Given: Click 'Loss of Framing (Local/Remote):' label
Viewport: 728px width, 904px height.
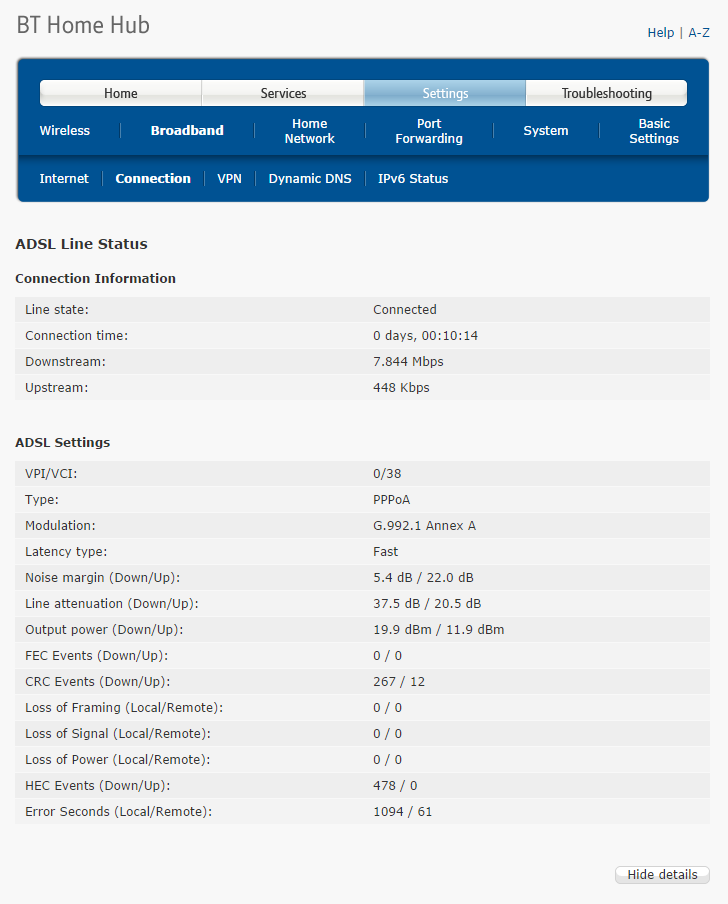Looking at the screenshot, I should [124, 707].
